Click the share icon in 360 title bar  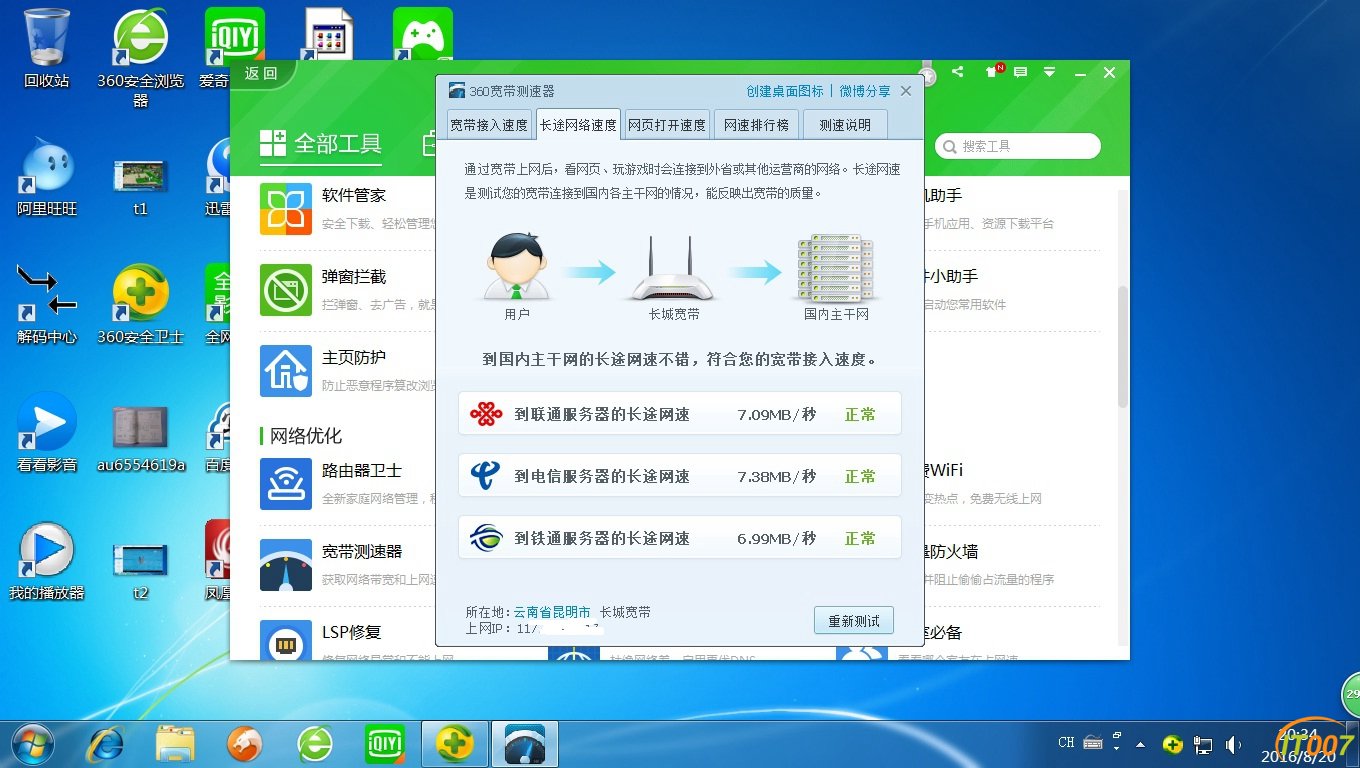(x=957, y=72)
